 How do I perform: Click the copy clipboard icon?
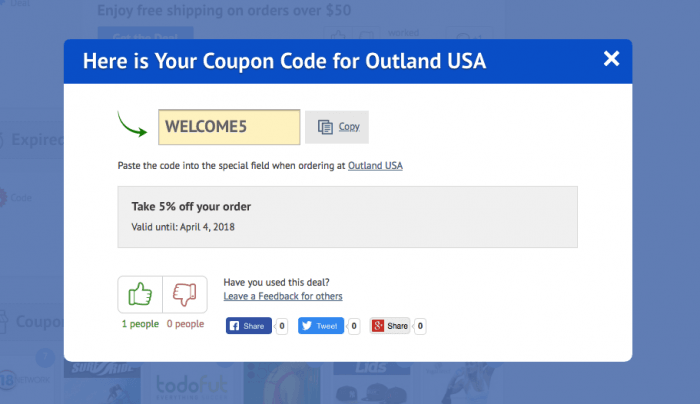pyautogui.click(x=325, y=127)
